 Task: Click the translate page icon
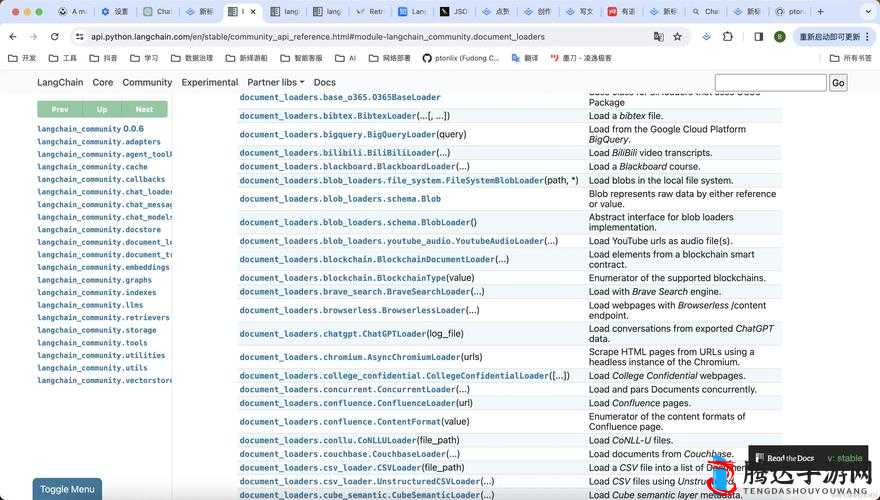click(658, 36)
